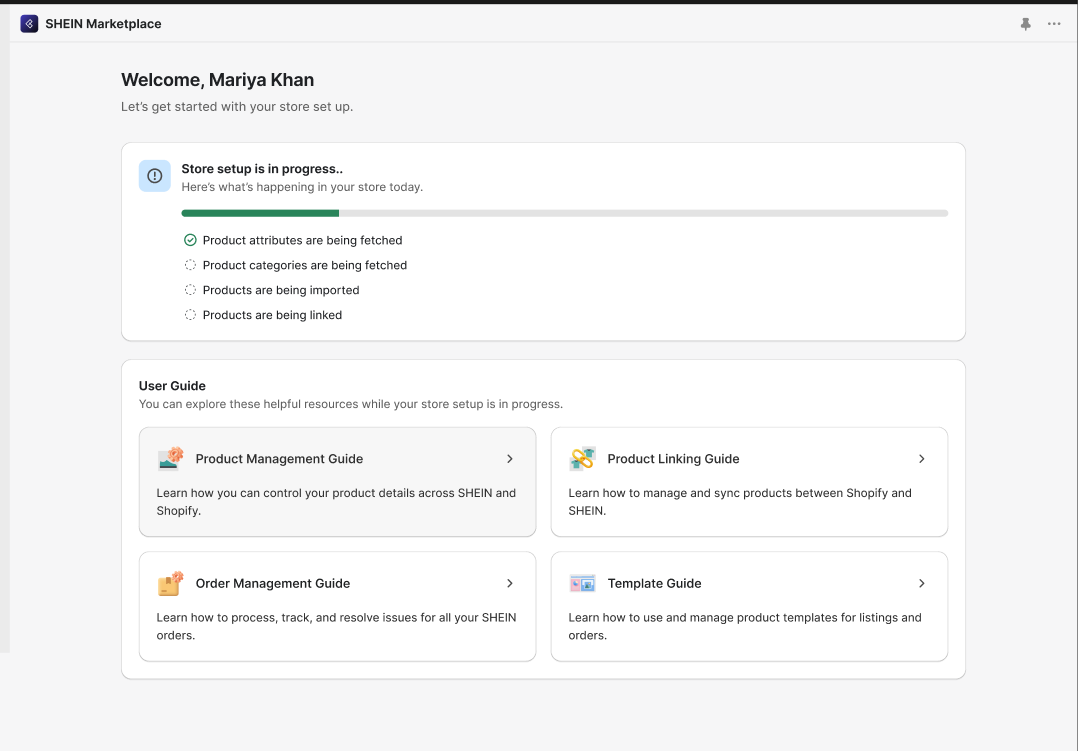Image resolution: width=1078 pixels, height=751 pixels.
Task: Open the Product Linking Guide title link
Action: [673, 459]
